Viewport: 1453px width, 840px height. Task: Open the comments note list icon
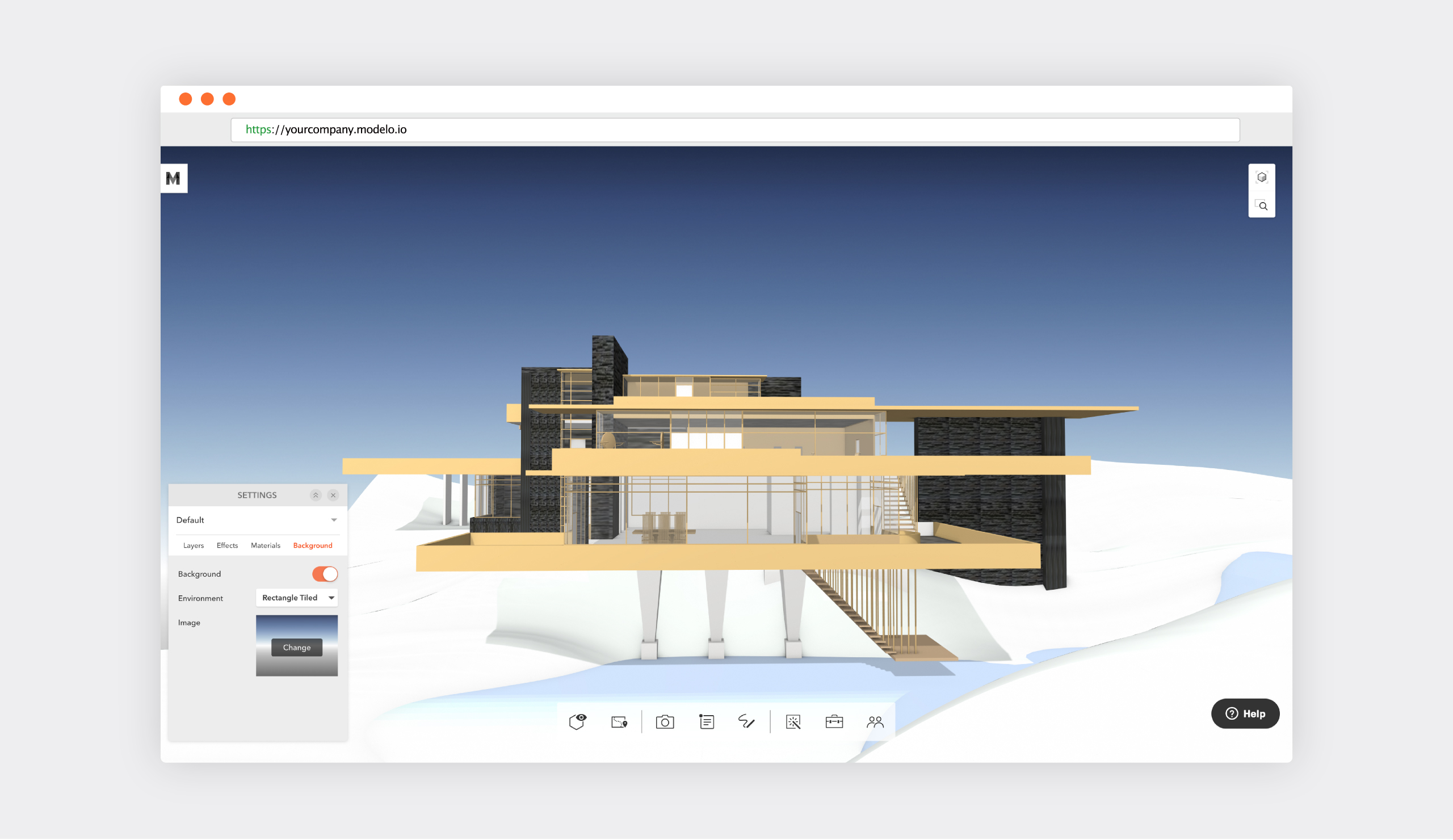tap(706, 722)
